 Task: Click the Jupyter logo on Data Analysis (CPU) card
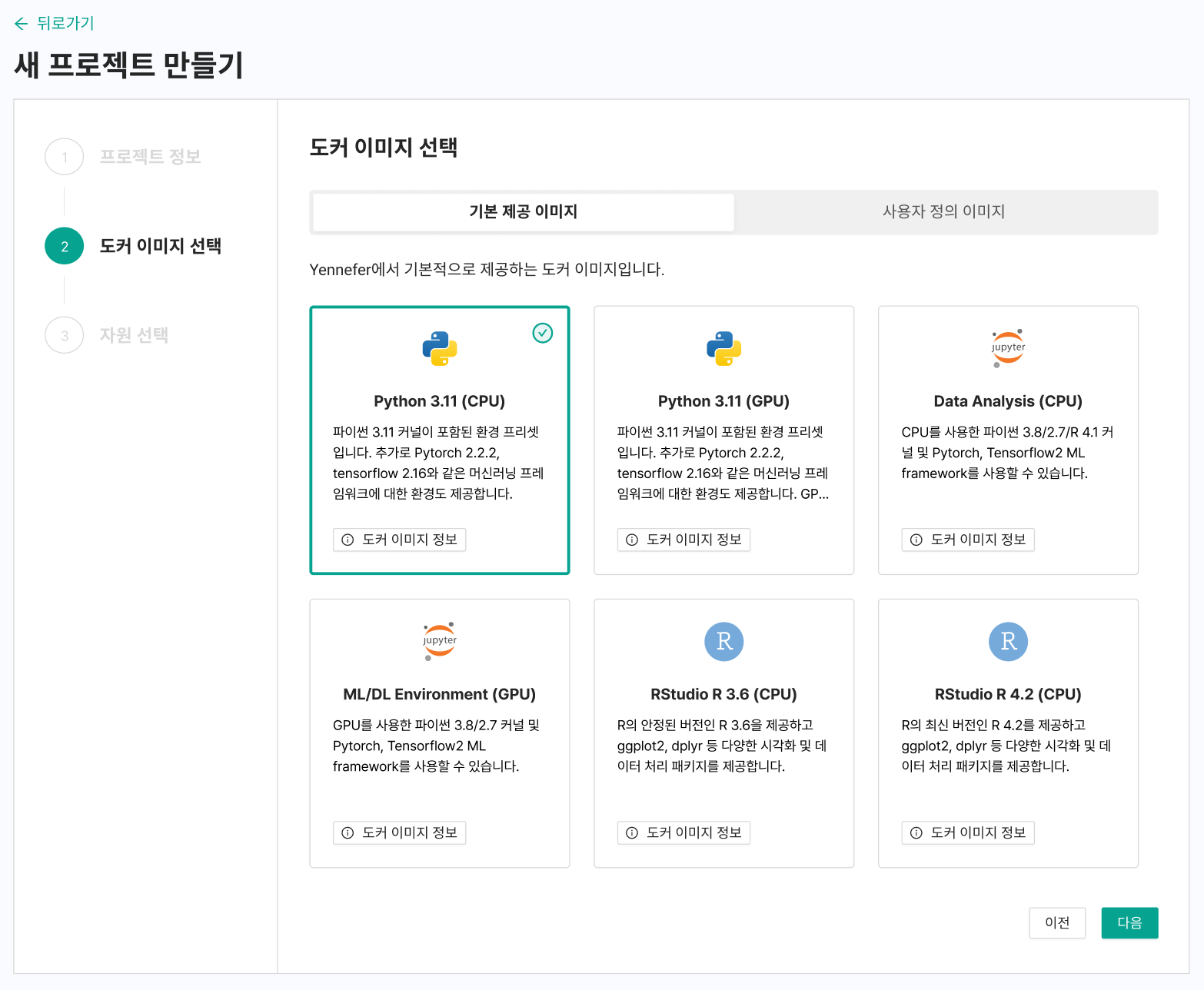[1007, 348]
